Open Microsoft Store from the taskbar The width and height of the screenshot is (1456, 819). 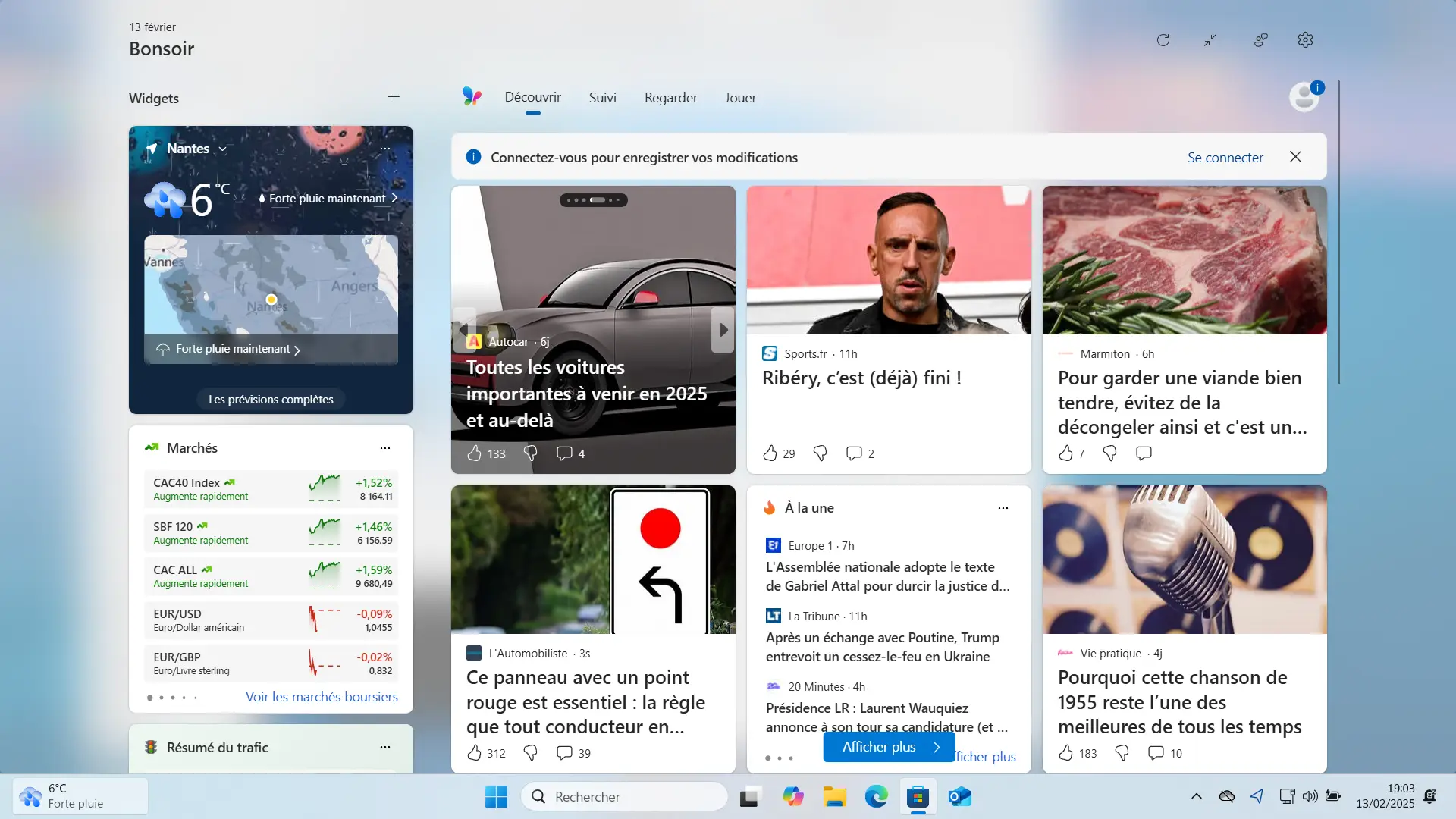point(918,797)
